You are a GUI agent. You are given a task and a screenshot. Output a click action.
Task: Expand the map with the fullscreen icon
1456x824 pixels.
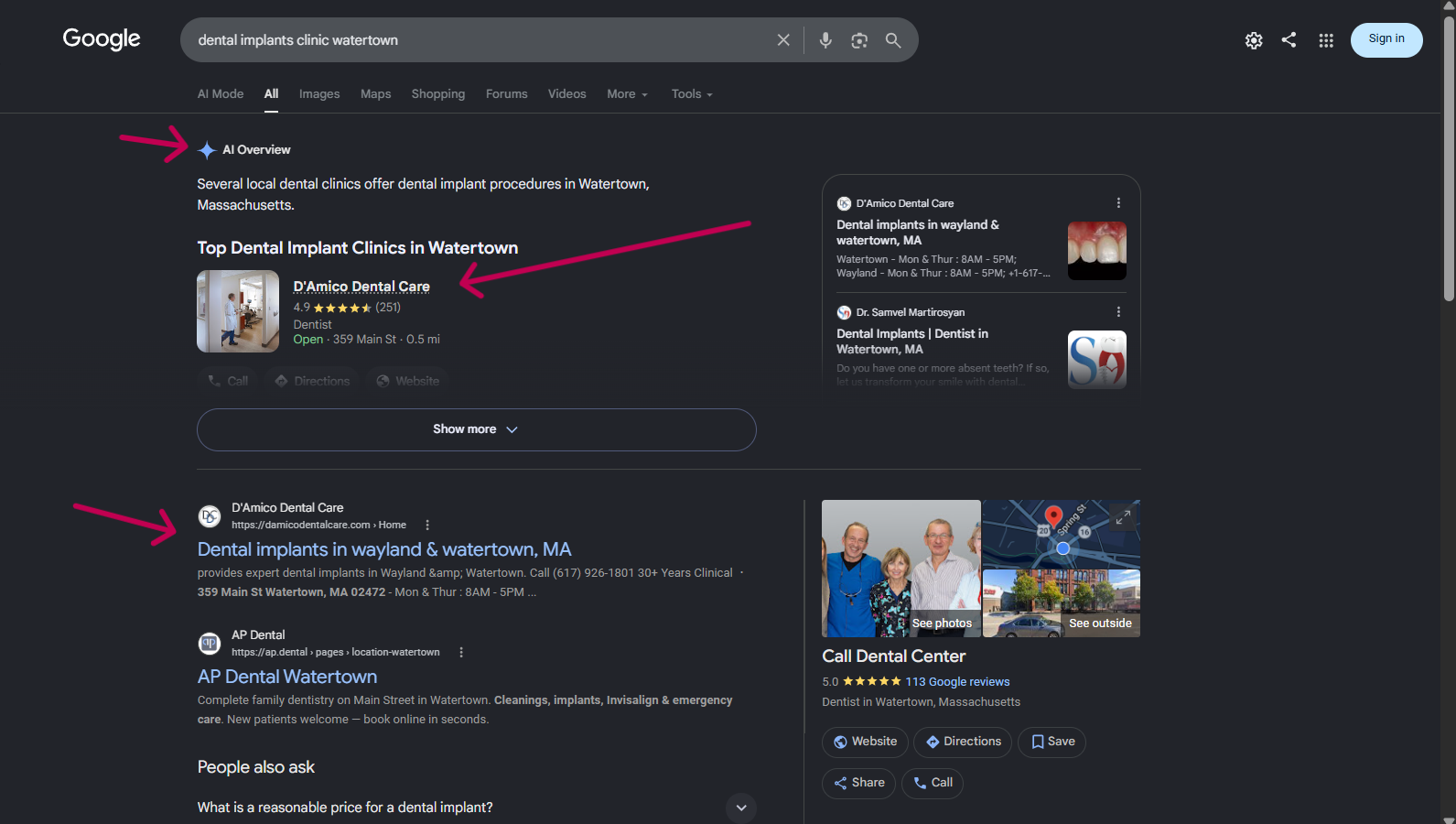1123,517
